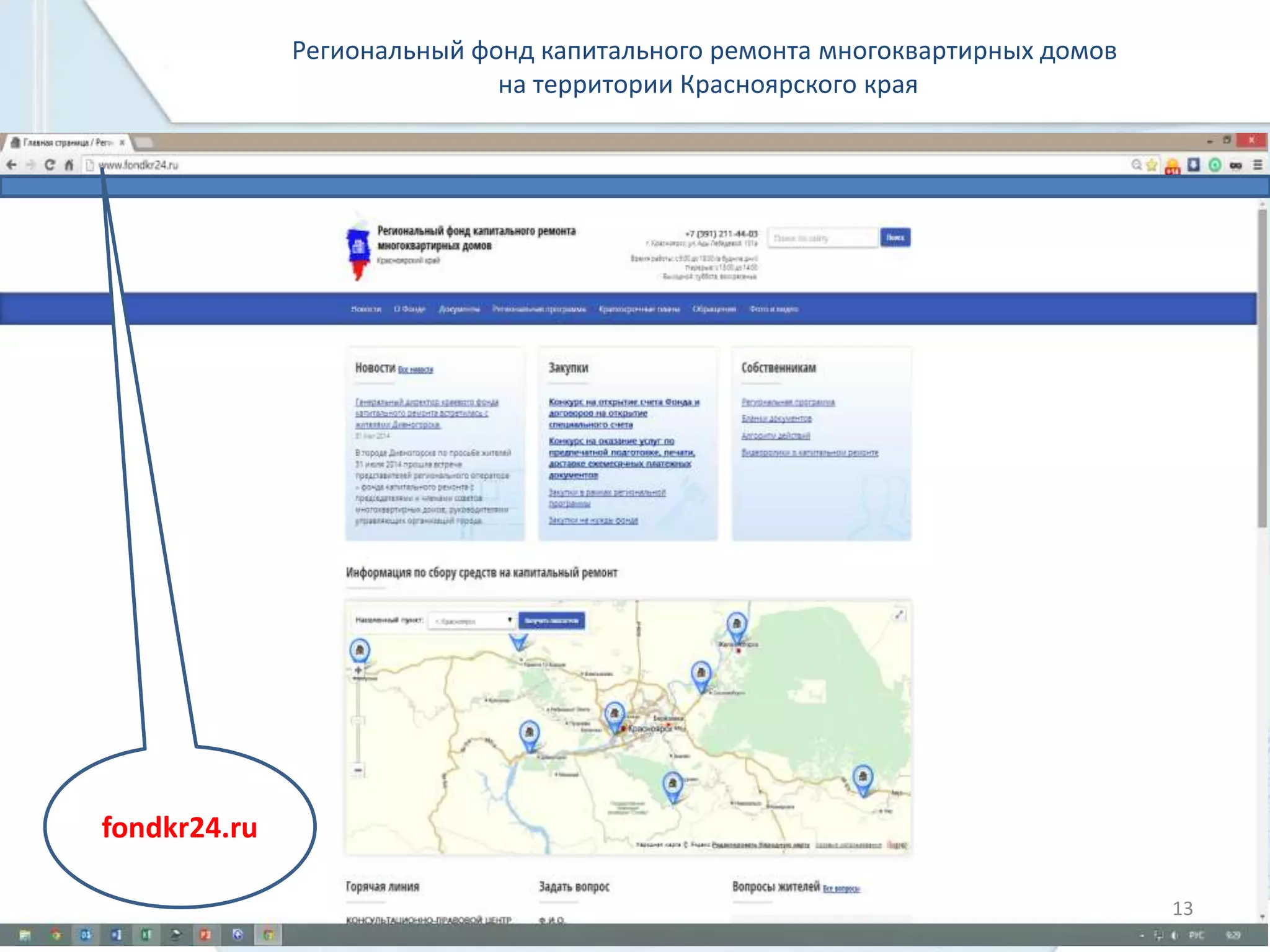Open Алгоритм действий link

click(x=776, y=436)
